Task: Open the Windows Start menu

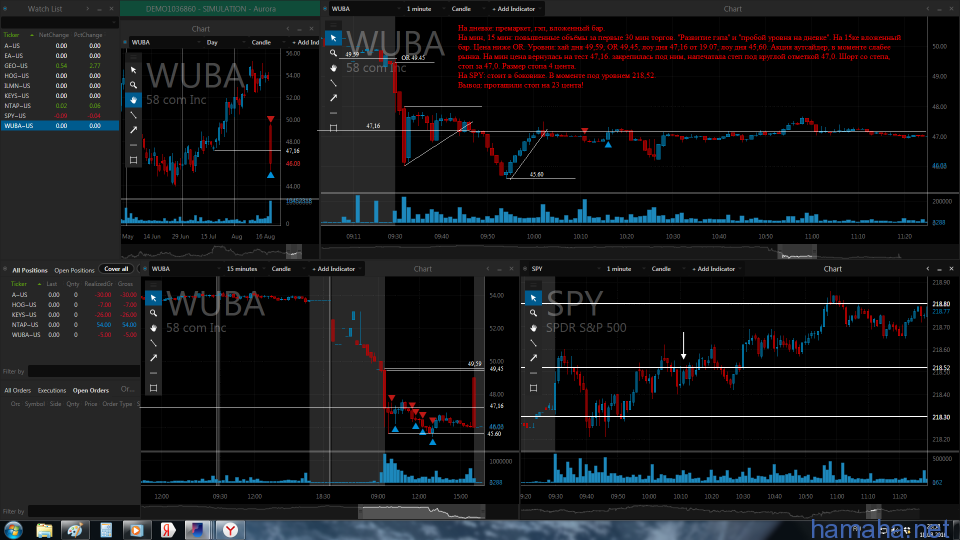Action: click(x=13, y=530)
